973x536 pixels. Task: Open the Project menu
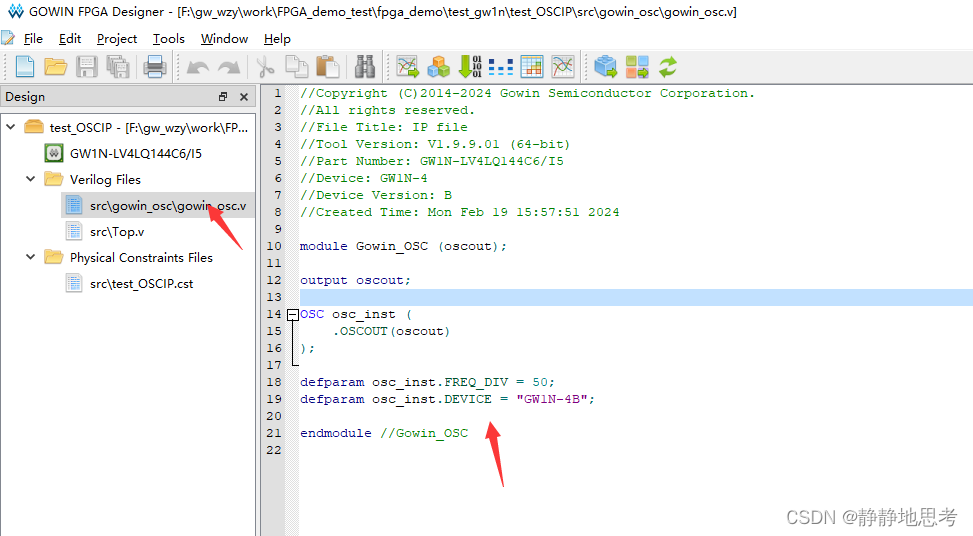(x=117, y=38)
